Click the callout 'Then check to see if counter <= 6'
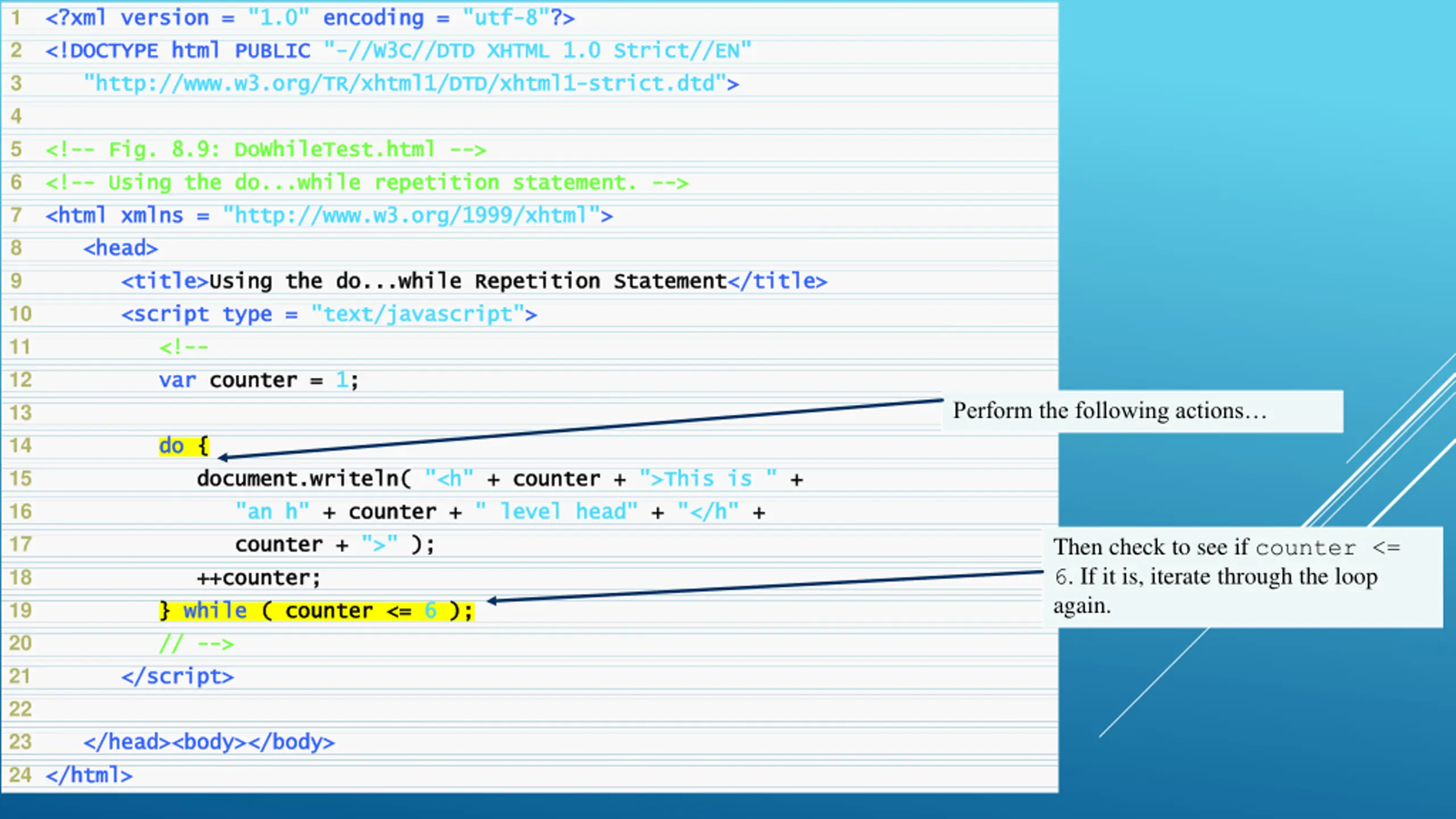 tap(1243, 577)
